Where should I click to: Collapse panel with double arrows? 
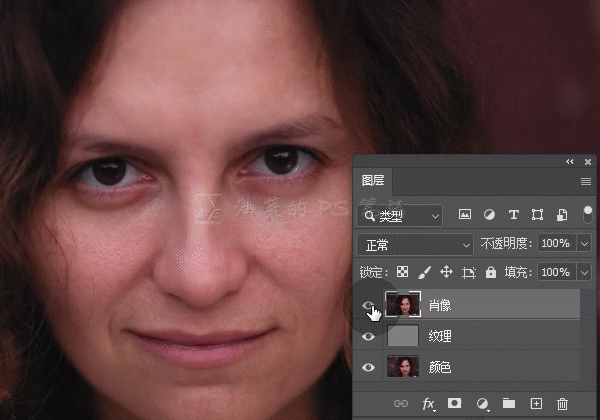pos(570,162)
